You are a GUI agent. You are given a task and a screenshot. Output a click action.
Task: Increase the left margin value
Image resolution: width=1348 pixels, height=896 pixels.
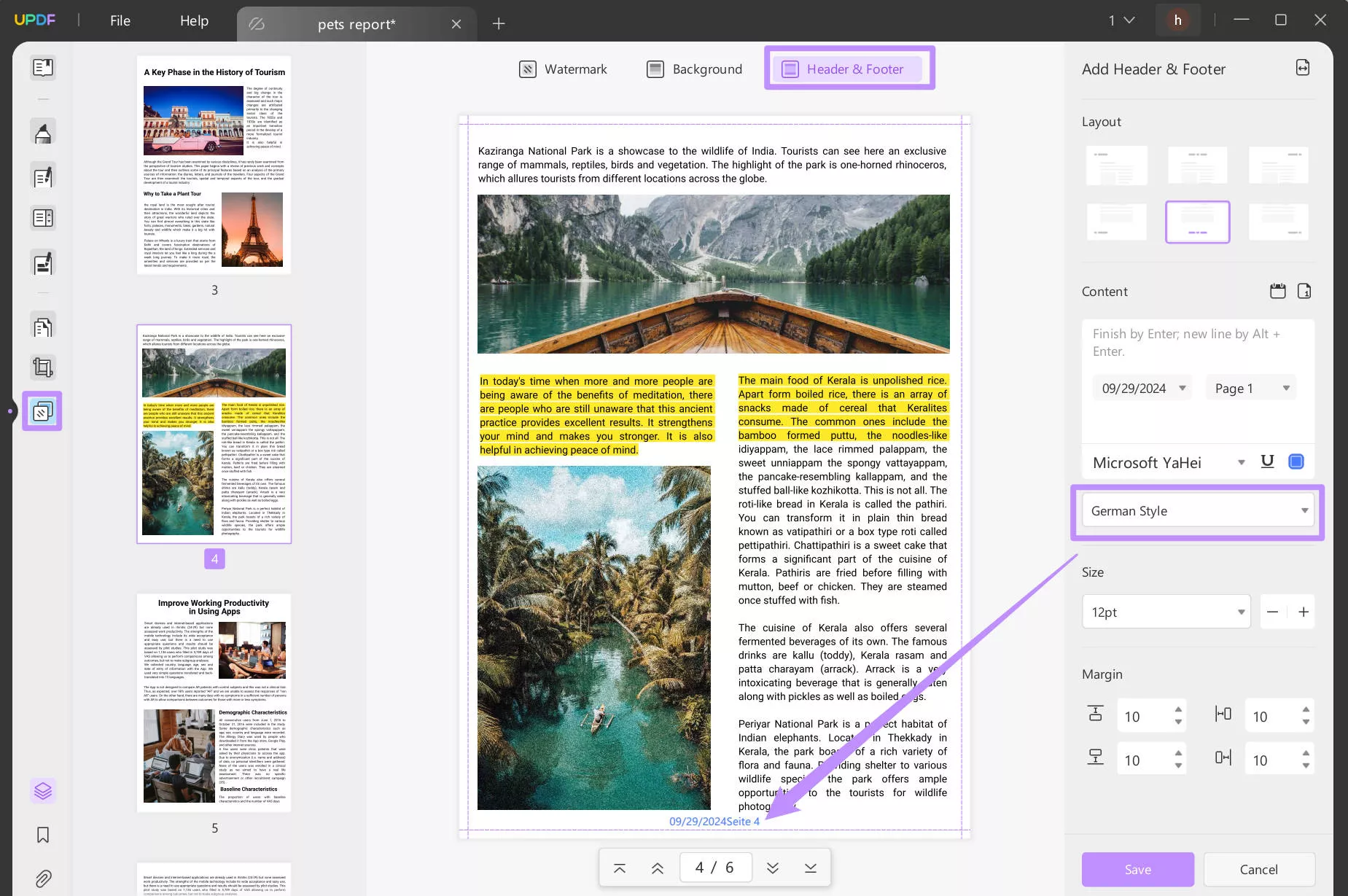(1306, 709)
